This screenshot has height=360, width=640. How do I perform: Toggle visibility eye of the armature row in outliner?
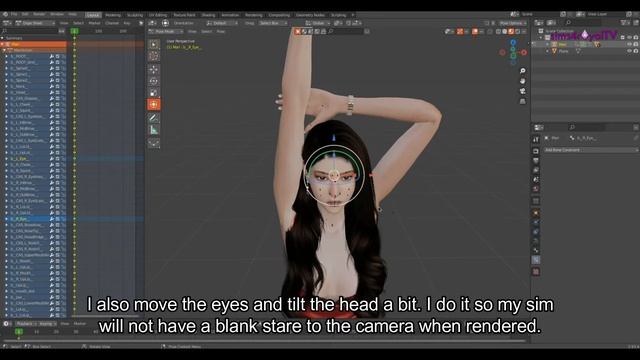(x=629, y=44)
